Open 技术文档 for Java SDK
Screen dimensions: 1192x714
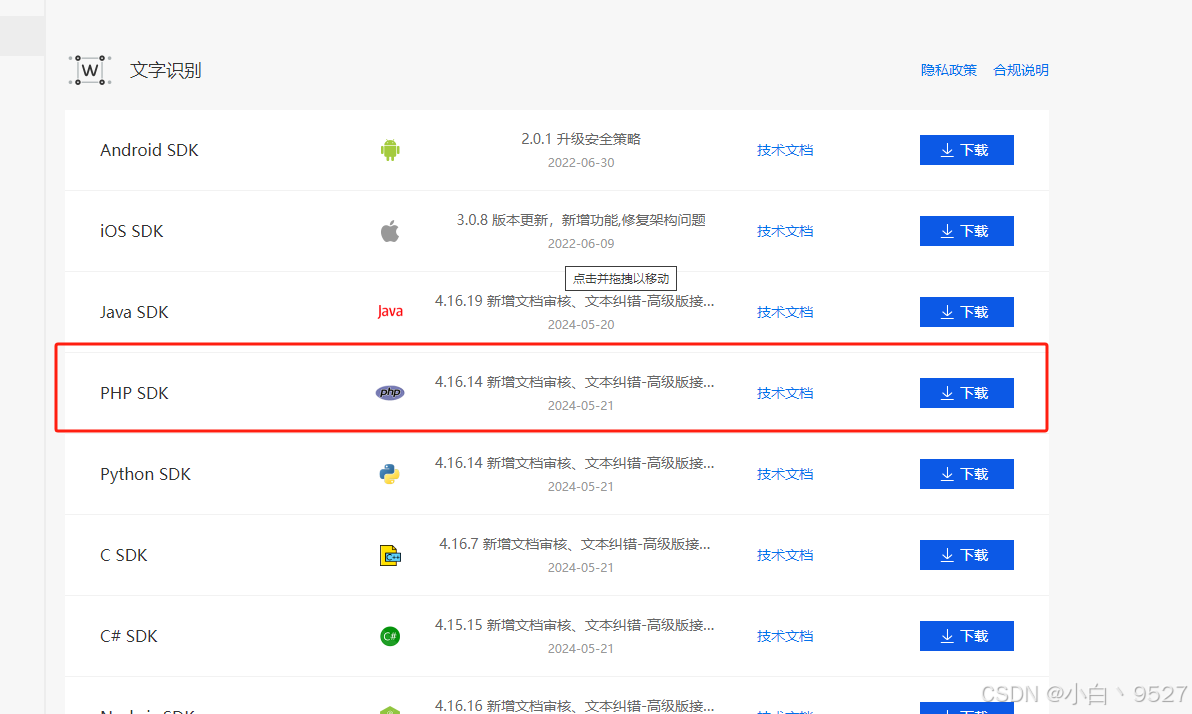point(785,313)
